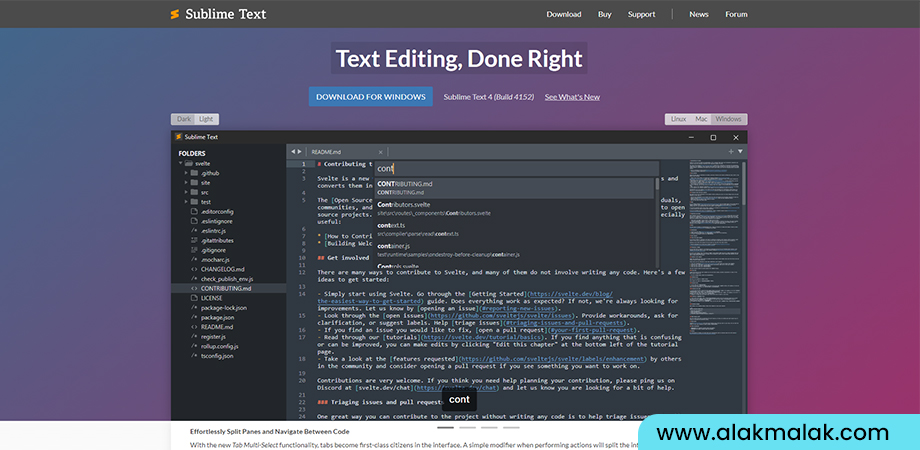Select the README.md editor tab

click(x=347, y=153)
